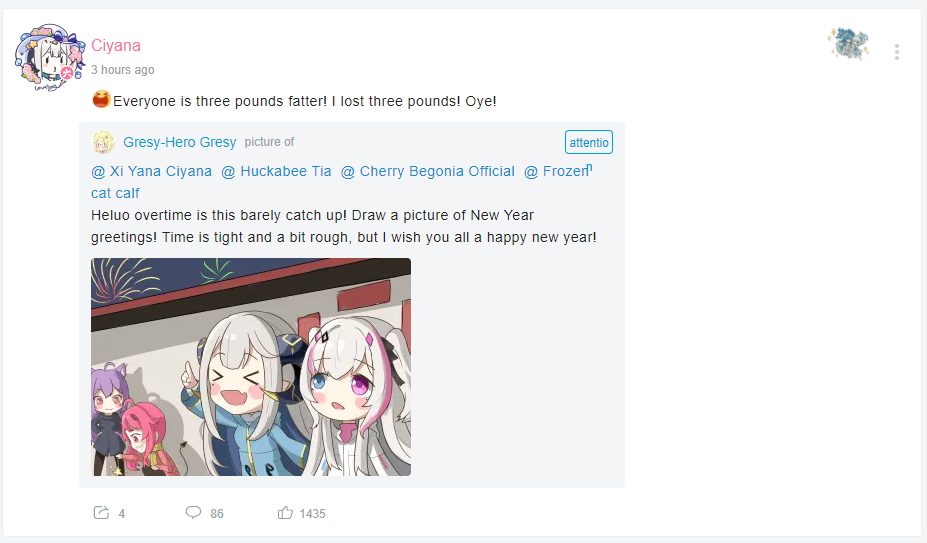
Task: Click the share/forward icon
Action: point(101,513)
